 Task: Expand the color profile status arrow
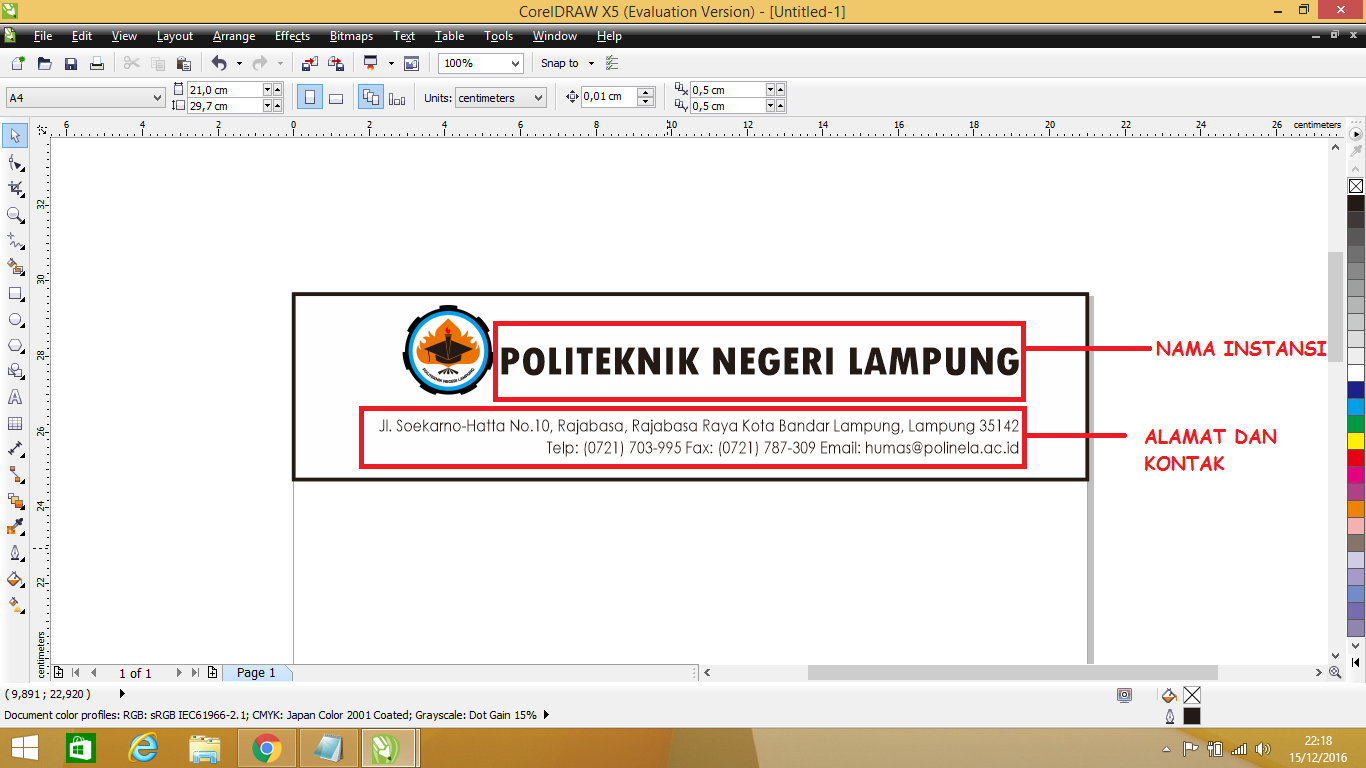[x=546, y=715]
